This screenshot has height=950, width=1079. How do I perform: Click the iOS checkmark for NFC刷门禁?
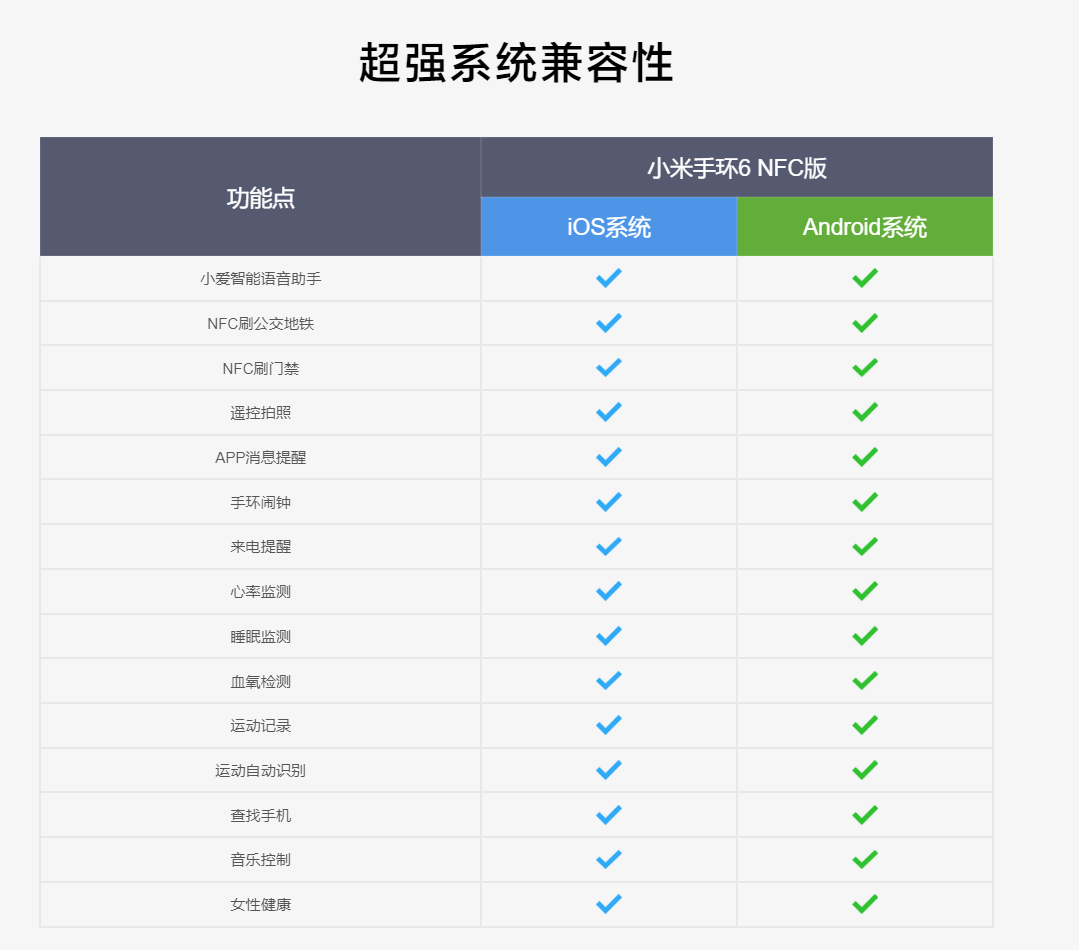[608, 367]
